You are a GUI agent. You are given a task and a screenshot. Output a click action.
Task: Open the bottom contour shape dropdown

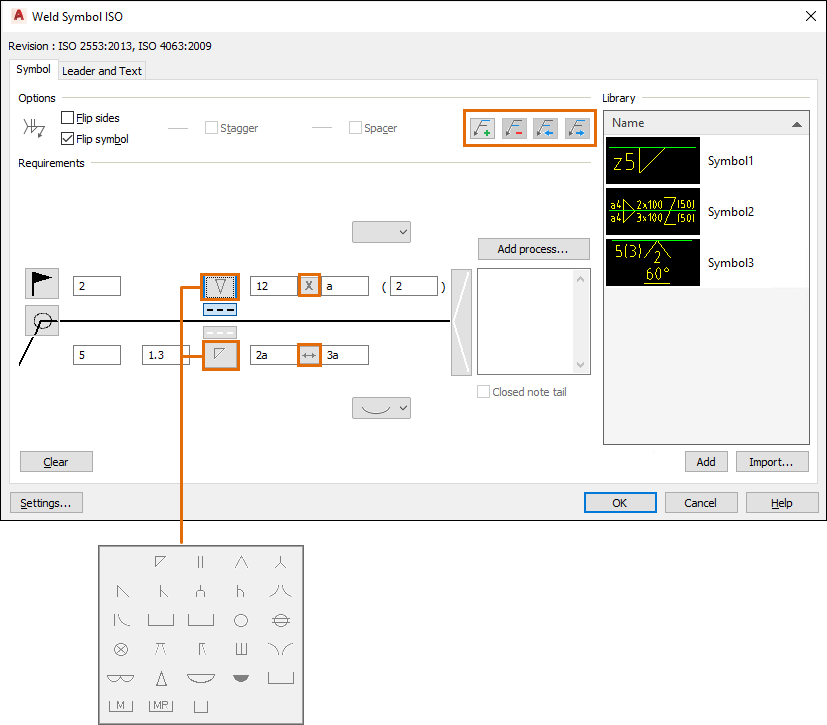[x=381, y=407]
